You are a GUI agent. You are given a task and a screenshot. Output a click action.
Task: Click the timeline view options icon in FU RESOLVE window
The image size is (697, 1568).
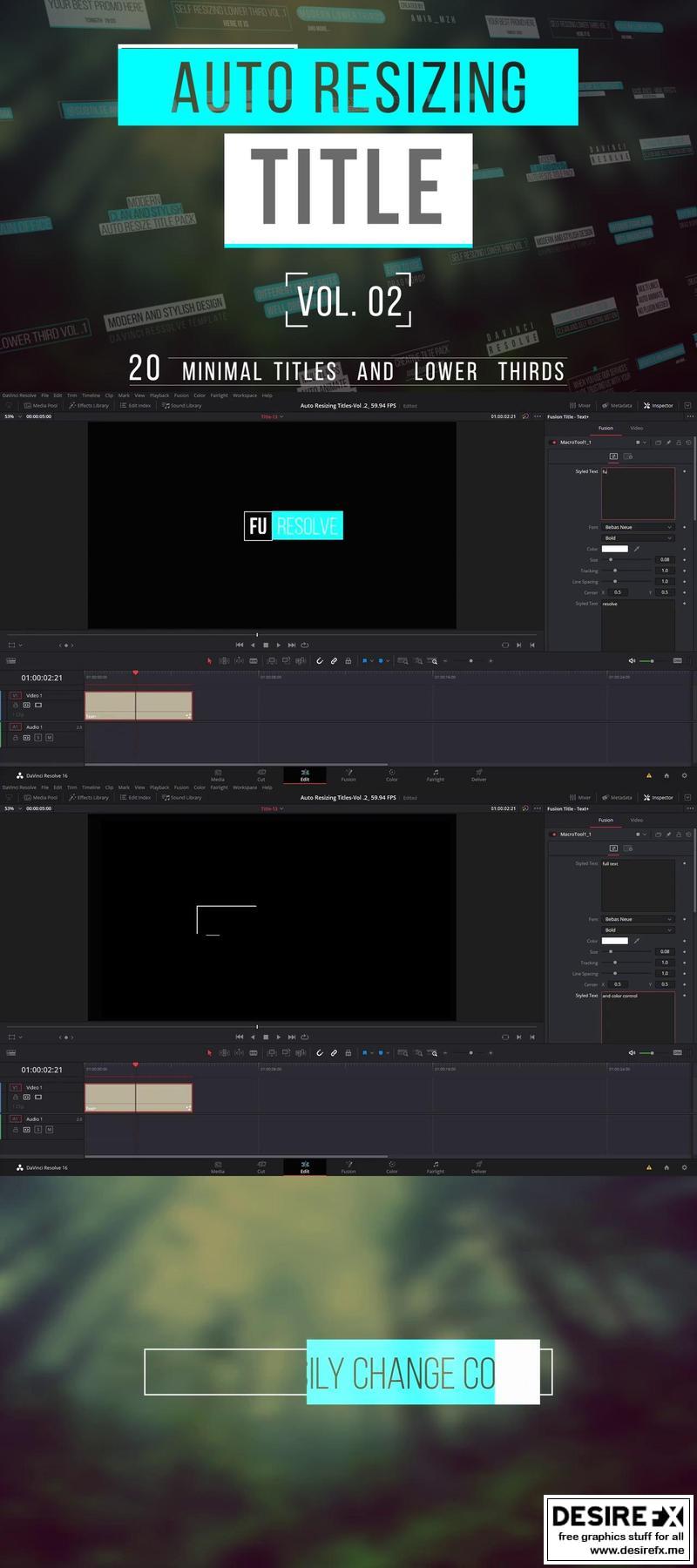(x=10, y=661)
